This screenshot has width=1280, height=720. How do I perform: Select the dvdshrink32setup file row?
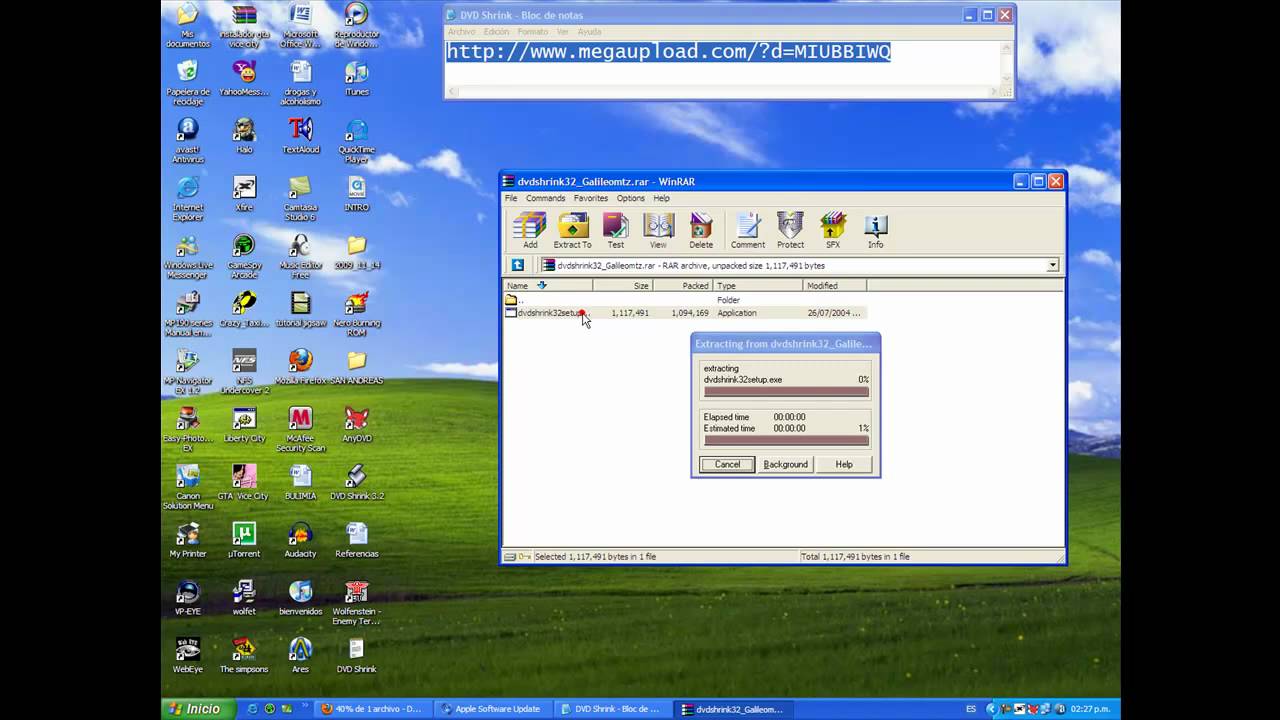point(685,313)
